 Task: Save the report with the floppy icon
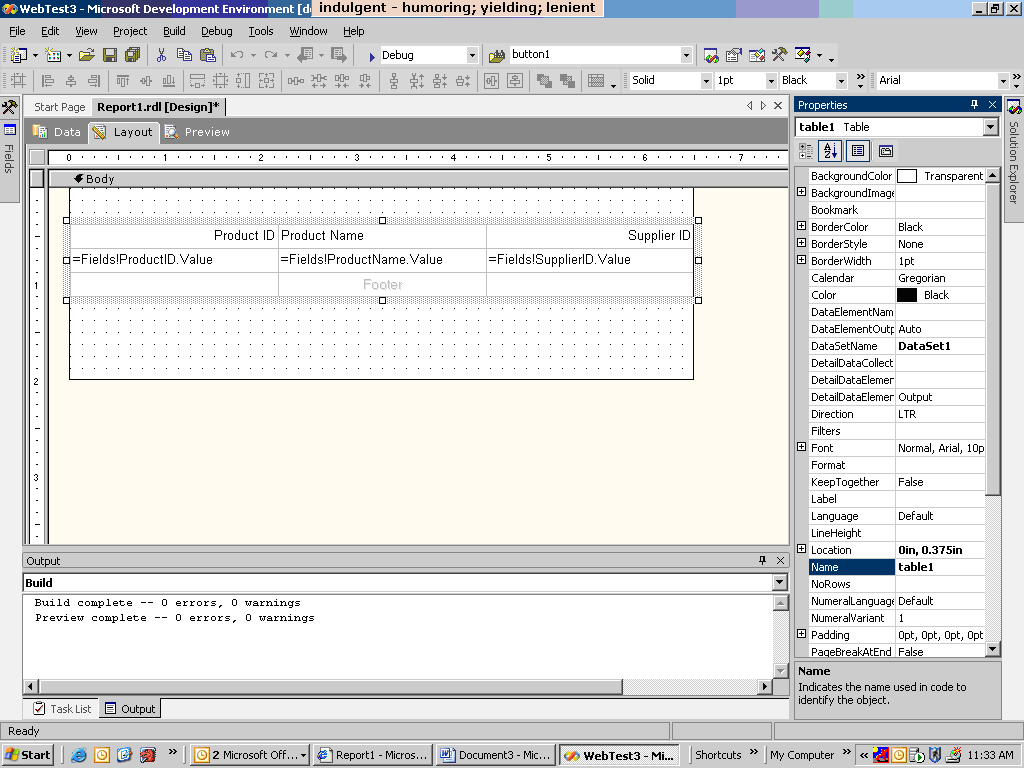(110, 56)
